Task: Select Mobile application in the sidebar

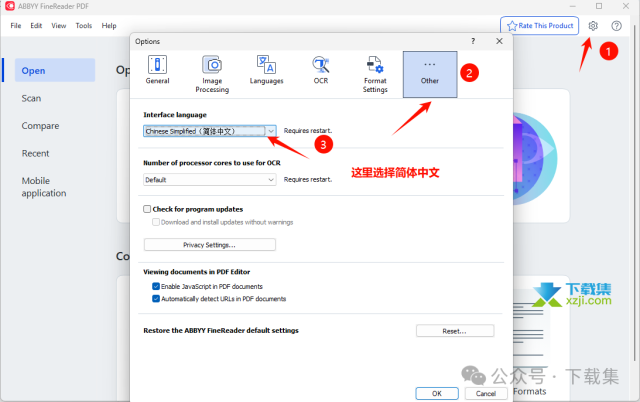Action: coord(44,187)
